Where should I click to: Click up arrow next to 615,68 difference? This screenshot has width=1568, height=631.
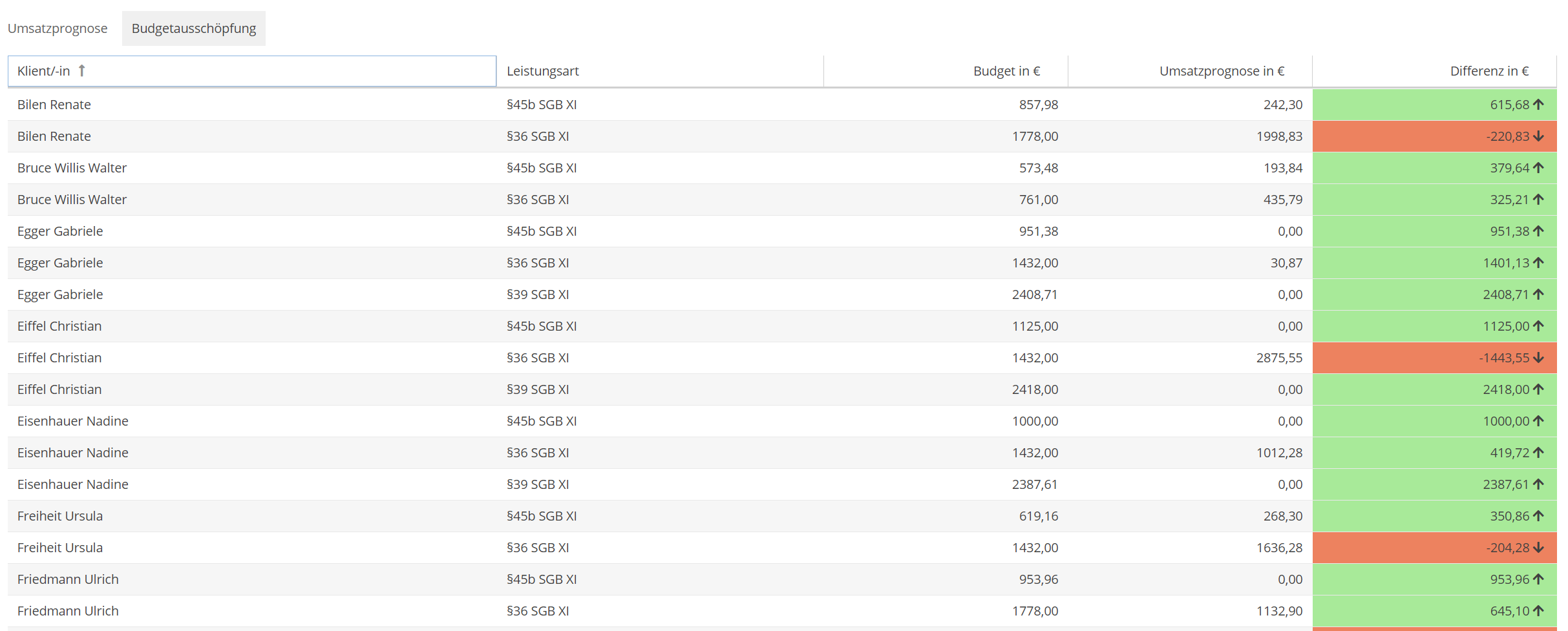1538,105
